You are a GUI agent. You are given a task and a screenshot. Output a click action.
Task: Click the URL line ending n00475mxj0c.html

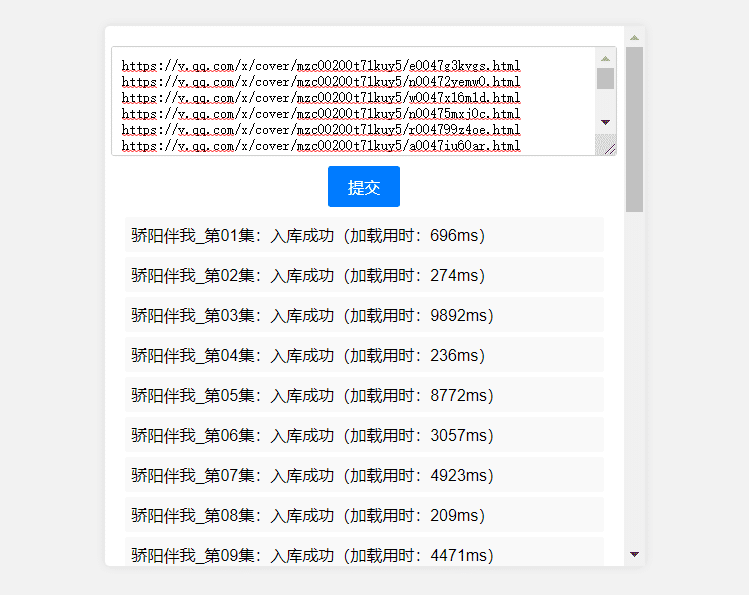click(321, 114)
